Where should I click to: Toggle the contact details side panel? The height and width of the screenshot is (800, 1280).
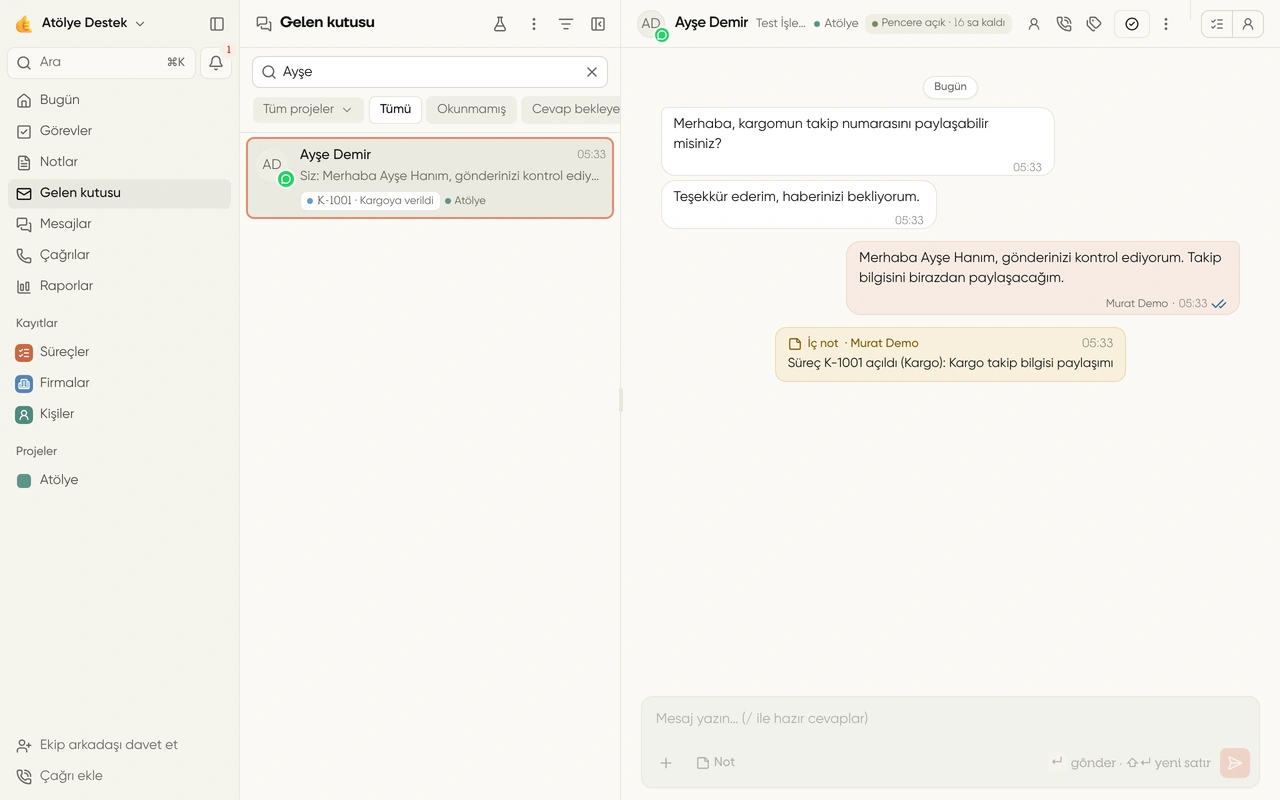click(1248, 24)
